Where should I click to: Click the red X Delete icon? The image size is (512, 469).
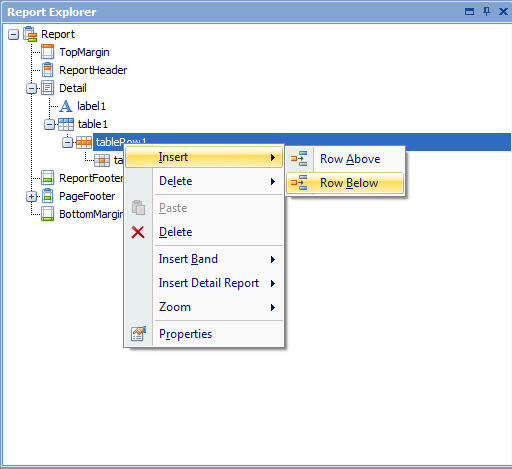138,232
